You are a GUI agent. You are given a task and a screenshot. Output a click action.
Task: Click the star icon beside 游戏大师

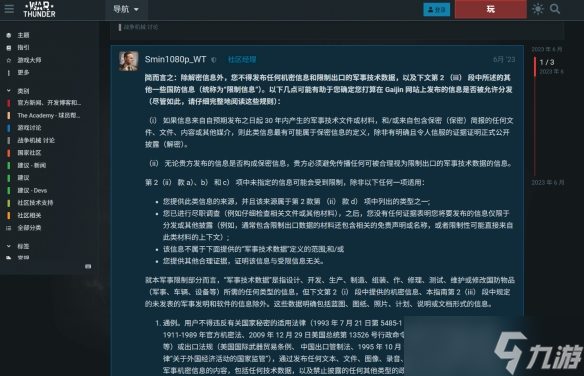9,60
